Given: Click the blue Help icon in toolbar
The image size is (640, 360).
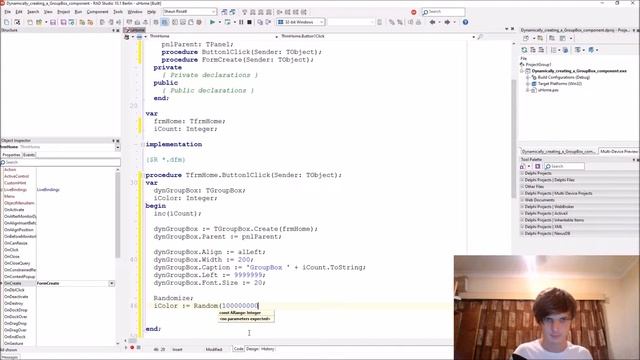Looking at the screenshot, I should (465, 22).
